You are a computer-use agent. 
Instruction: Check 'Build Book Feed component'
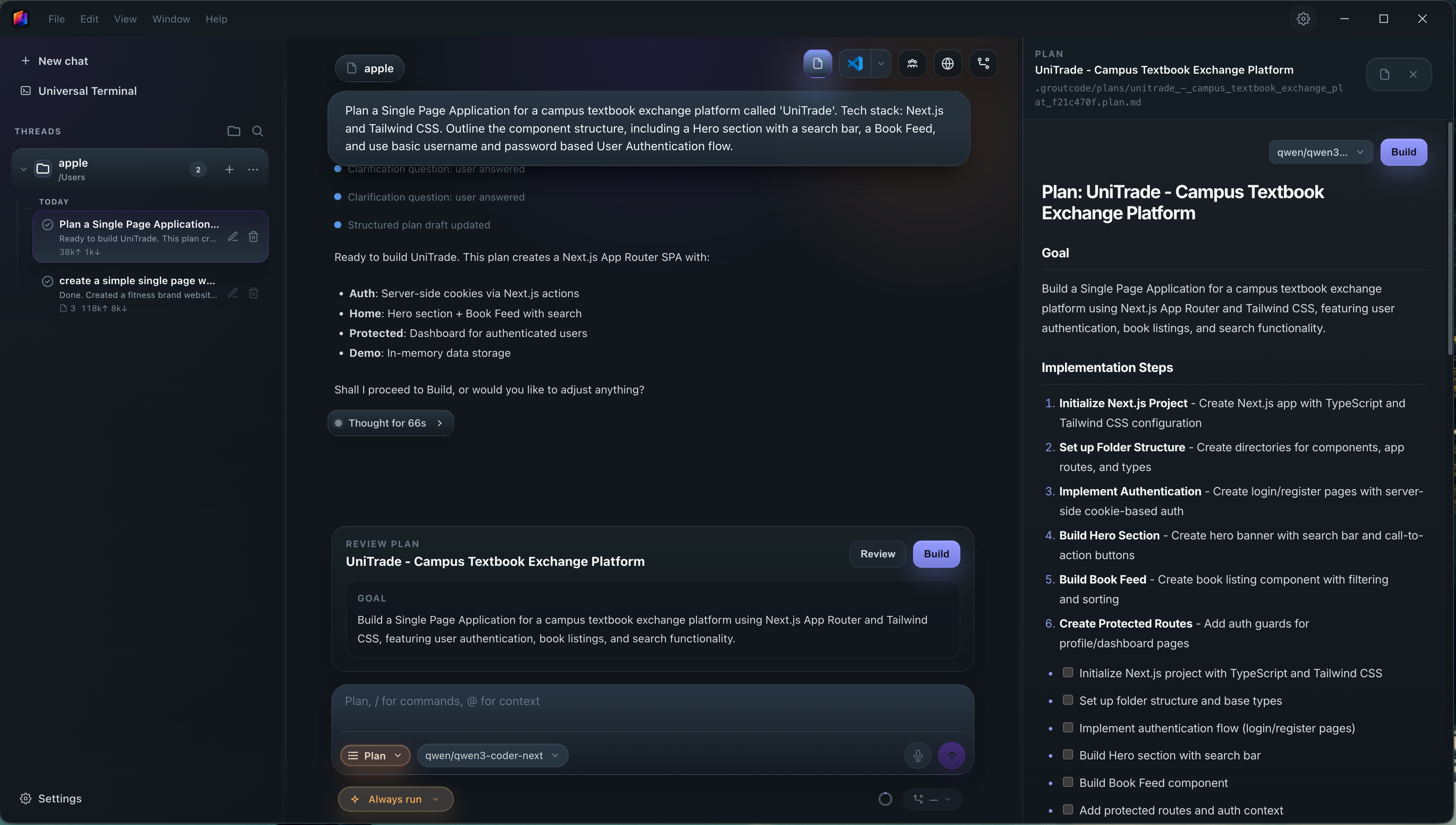[x=1068, y=782]
